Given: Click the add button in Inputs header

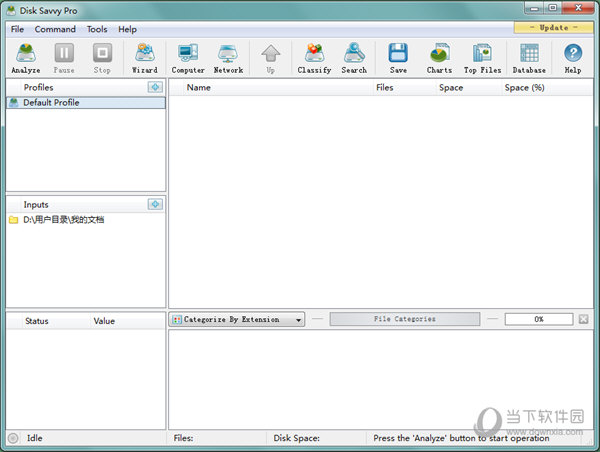Looking at the screenshot, I should [155, 204].
